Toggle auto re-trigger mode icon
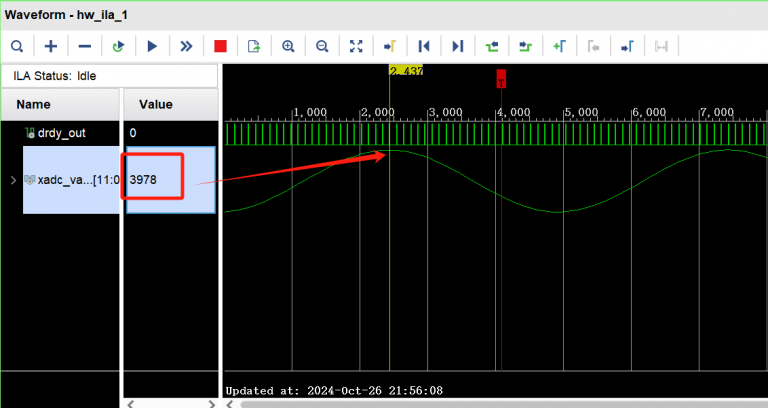The height and width of the screenshot is (408, 768). [x=119, y=46]
